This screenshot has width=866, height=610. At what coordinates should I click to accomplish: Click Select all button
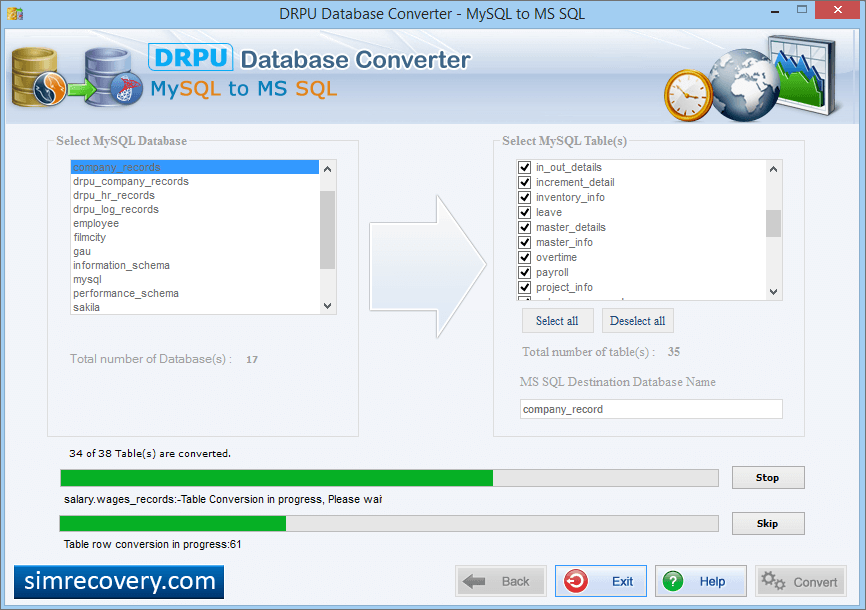pyautogui.click(x=557, y=320)
